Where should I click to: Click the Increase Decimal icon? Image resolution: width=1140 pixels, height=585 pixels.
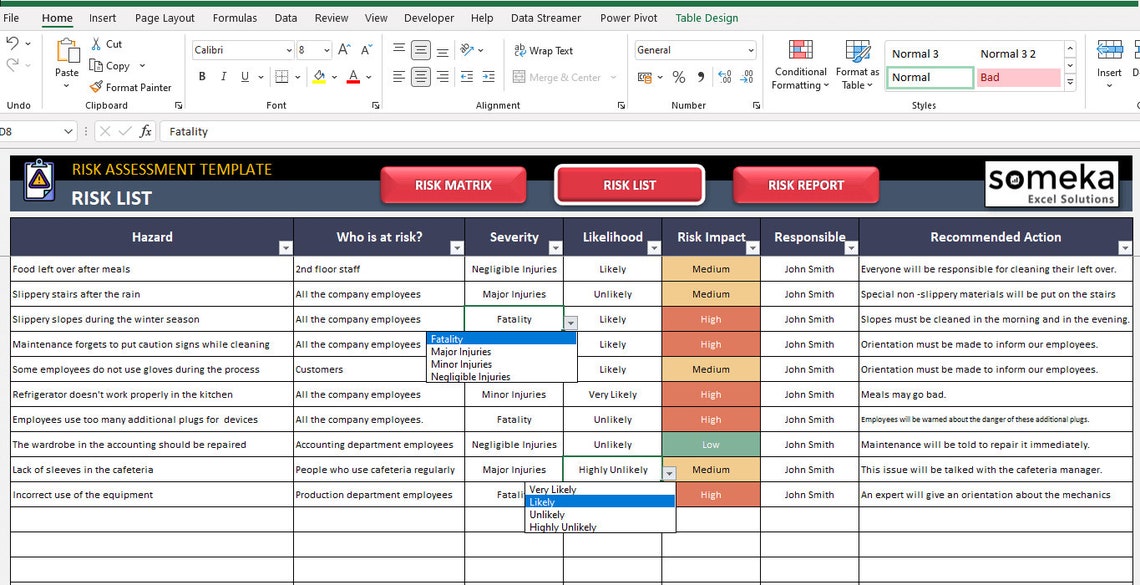point(725,77)
